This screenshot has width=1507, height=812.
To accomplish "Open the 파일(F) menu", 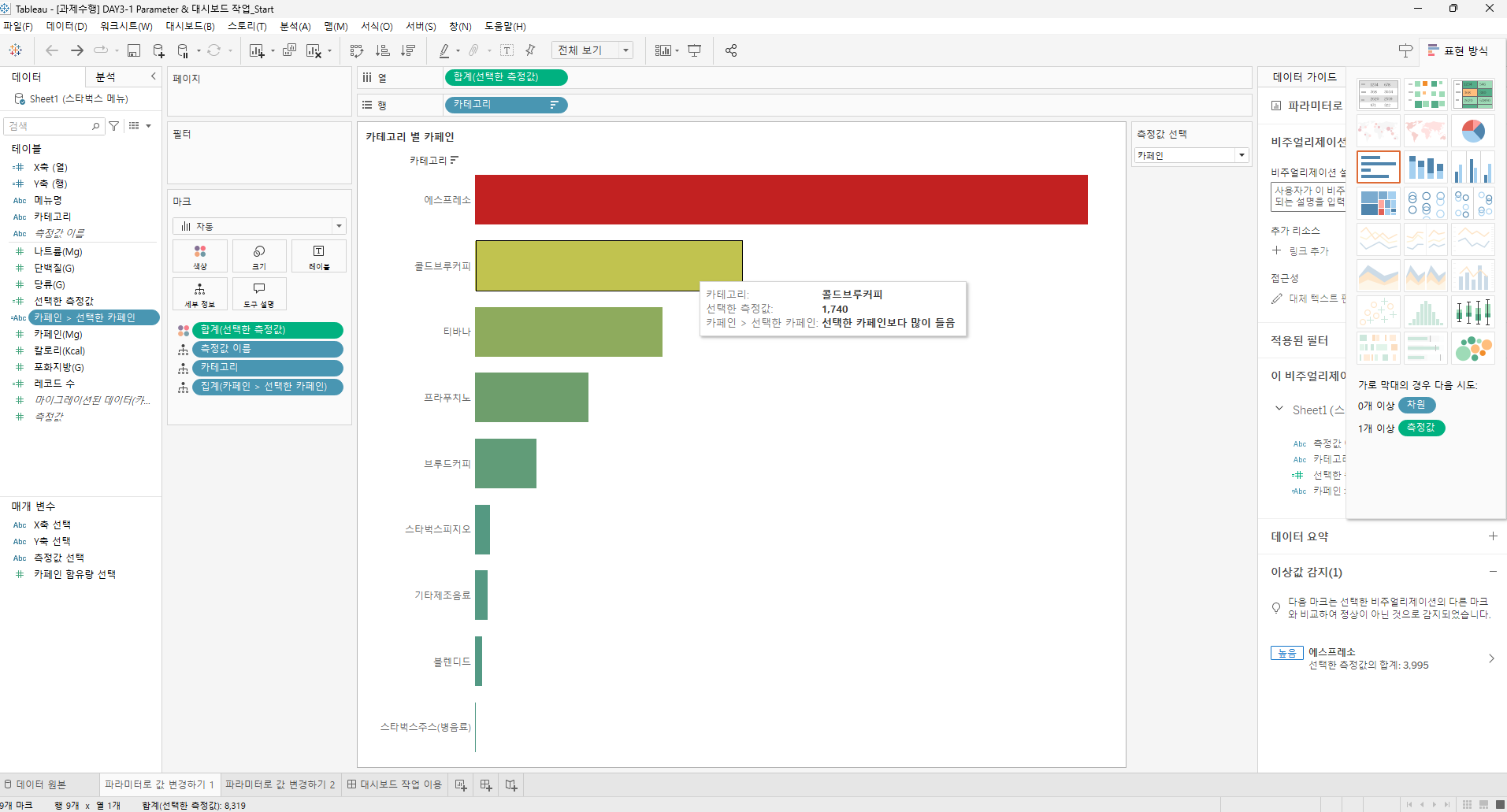I will coord(17,27).
